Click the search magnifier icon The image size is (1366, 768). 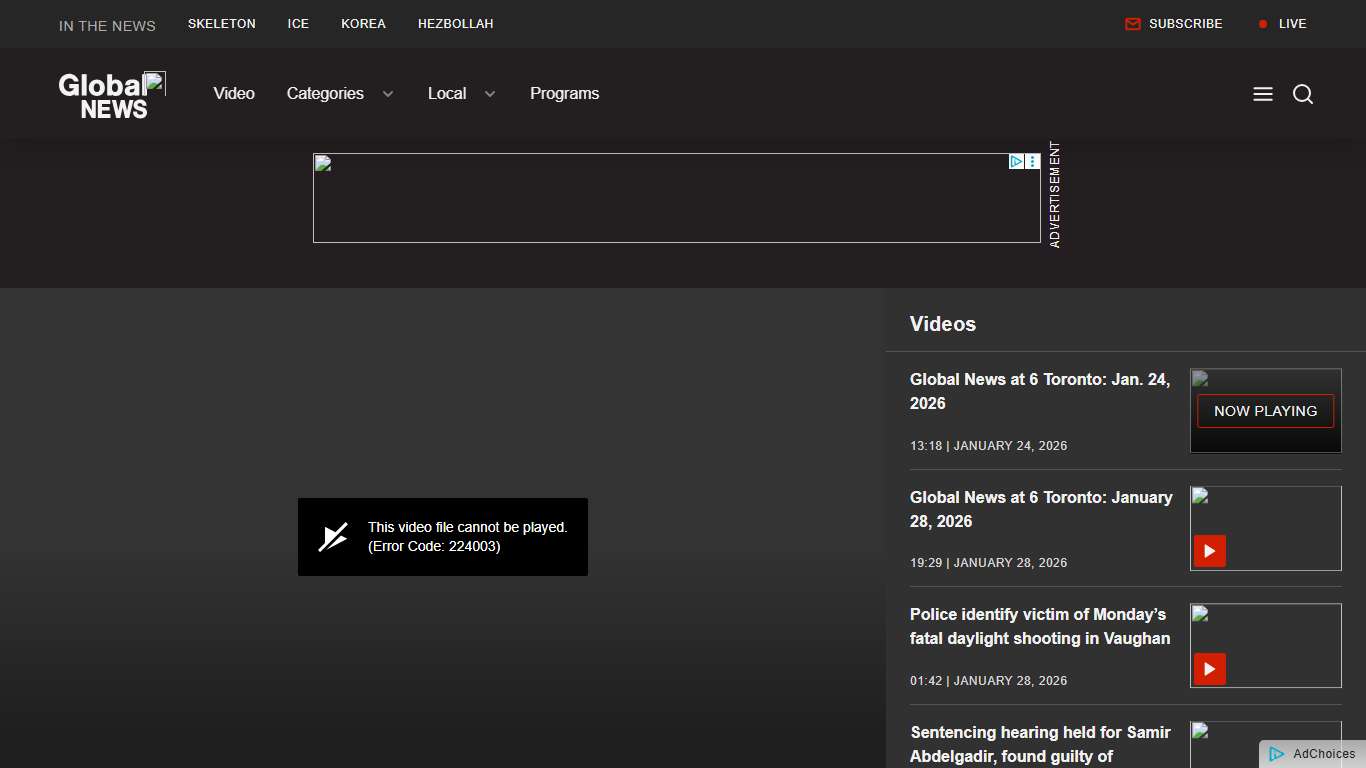(1303, 94)
